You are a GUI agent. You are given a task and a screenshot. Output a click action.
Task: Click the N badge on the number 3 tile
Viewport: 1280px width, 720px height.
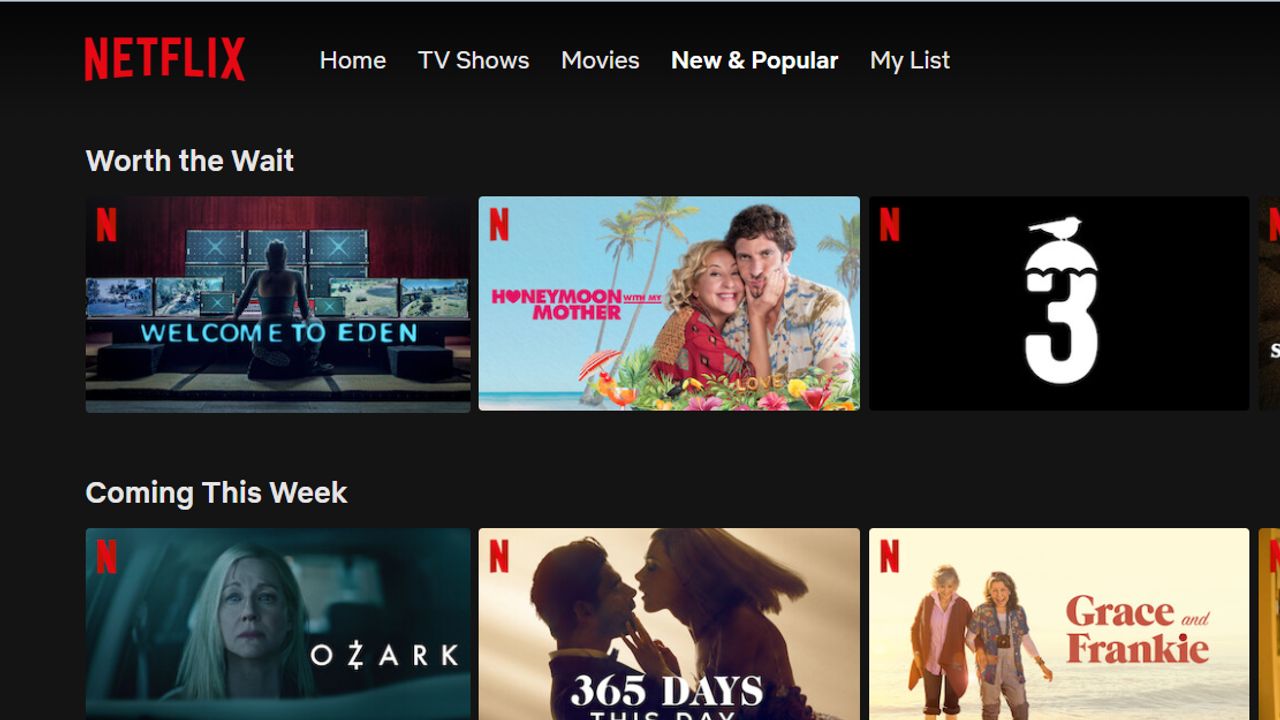click(x=889, y=225)
